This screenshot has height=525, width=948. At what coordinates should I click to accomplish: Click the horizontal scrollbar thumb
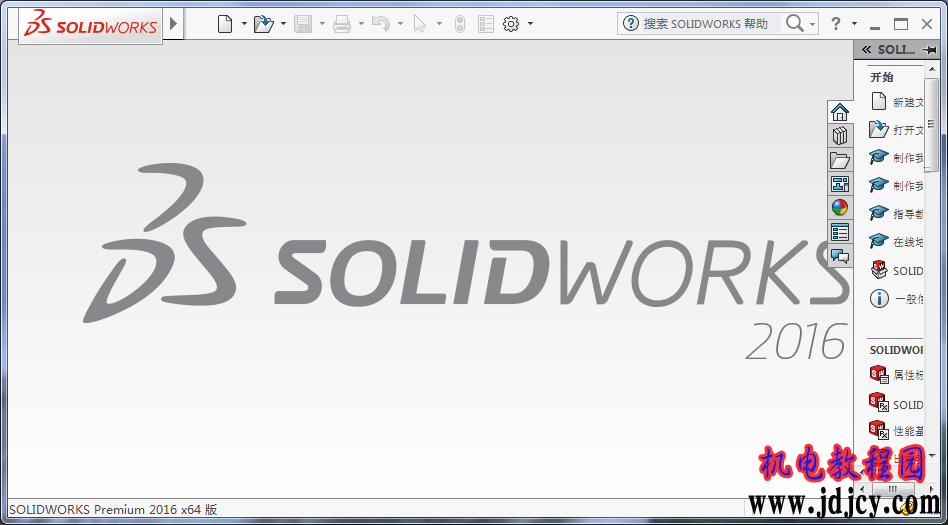pos(892,488)
